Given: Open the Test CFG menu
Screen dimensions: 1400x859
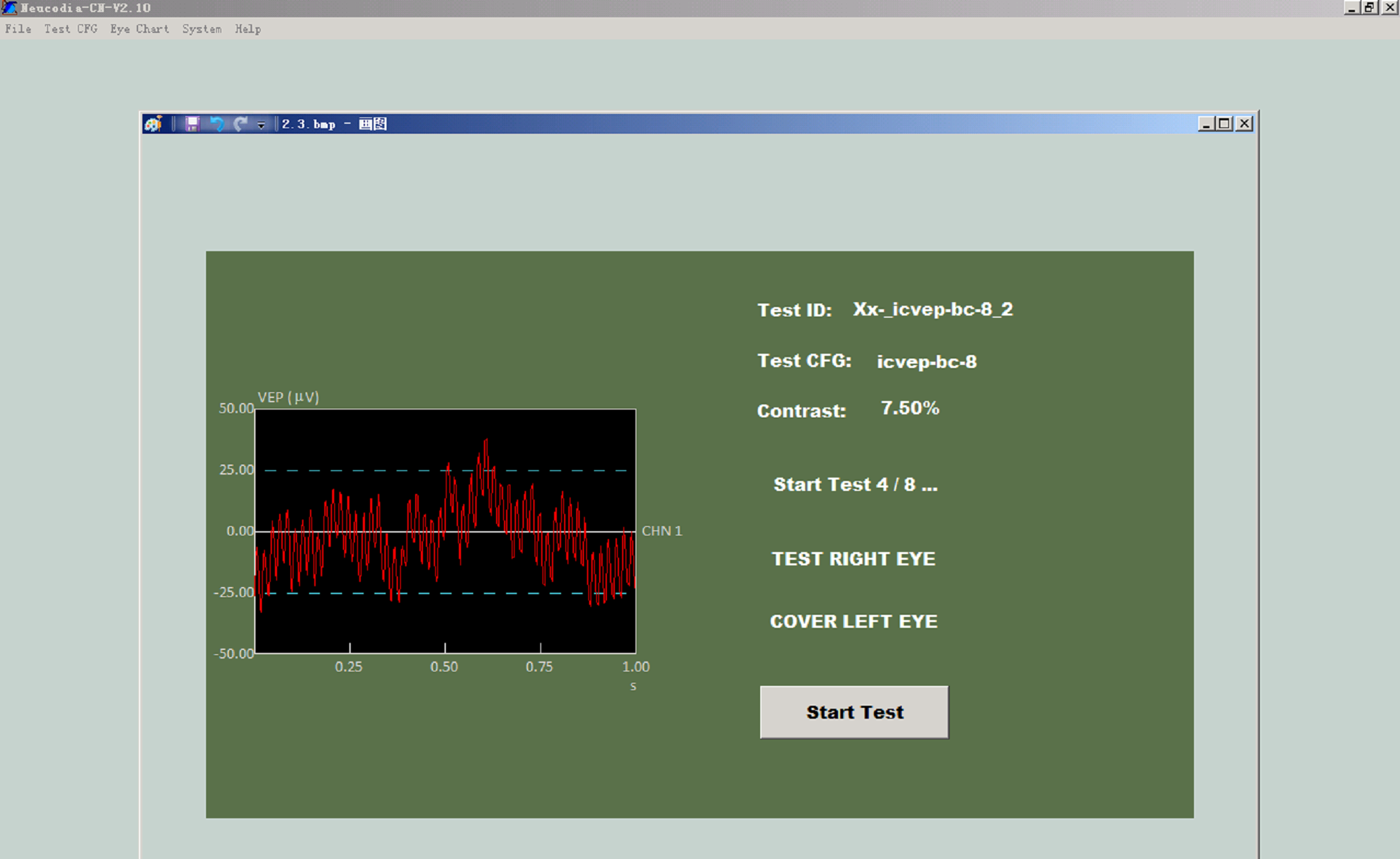Looking at the screenshot, I should (70, 29).
